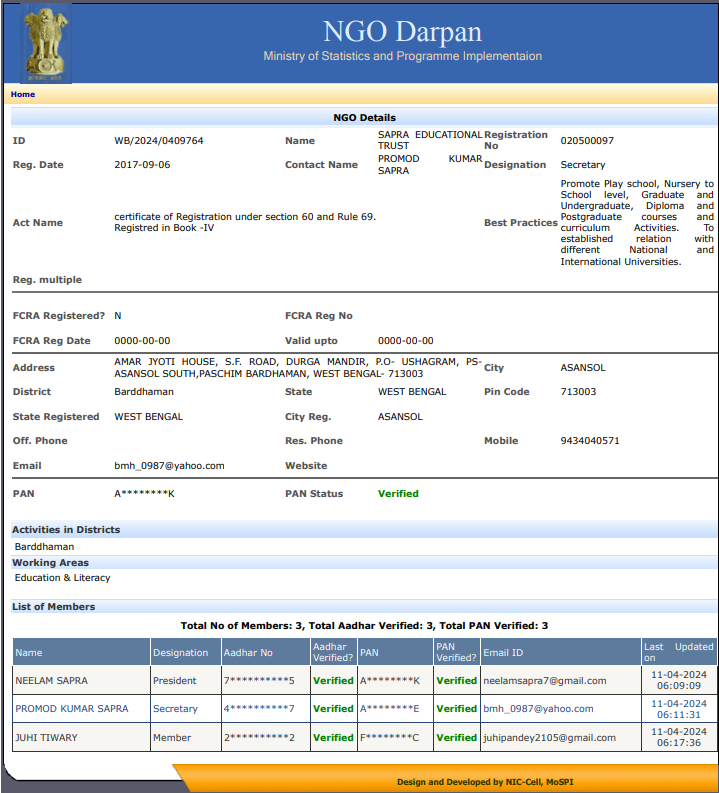The image size is (719, 793).
Task: Click the national emblem logo in header
Action: click(x=43, y=44)
